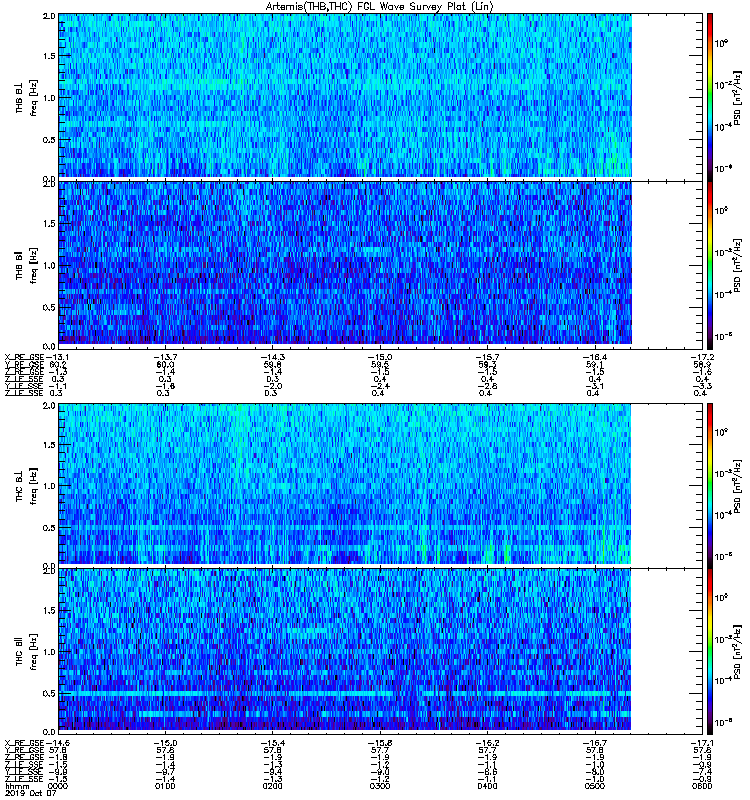Image resolution: width=750 pixels, height=800 pixels.
Task: Click the "0000" time label
Action: 57,786
